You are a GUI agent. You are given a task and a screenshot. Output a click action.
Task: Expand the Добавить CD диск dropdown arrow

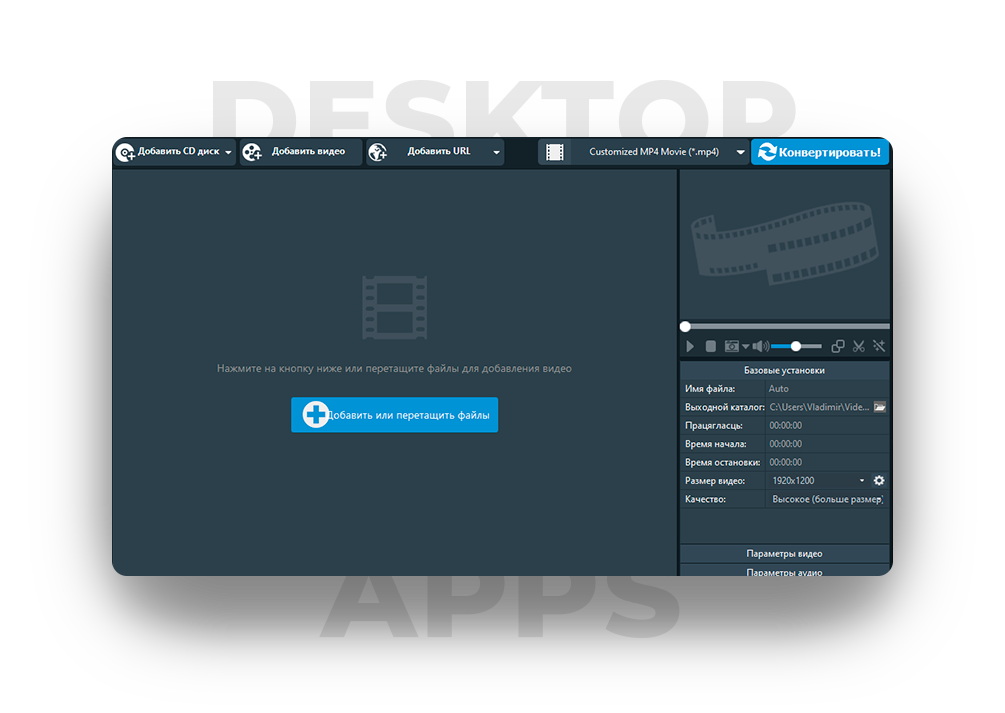229,153
